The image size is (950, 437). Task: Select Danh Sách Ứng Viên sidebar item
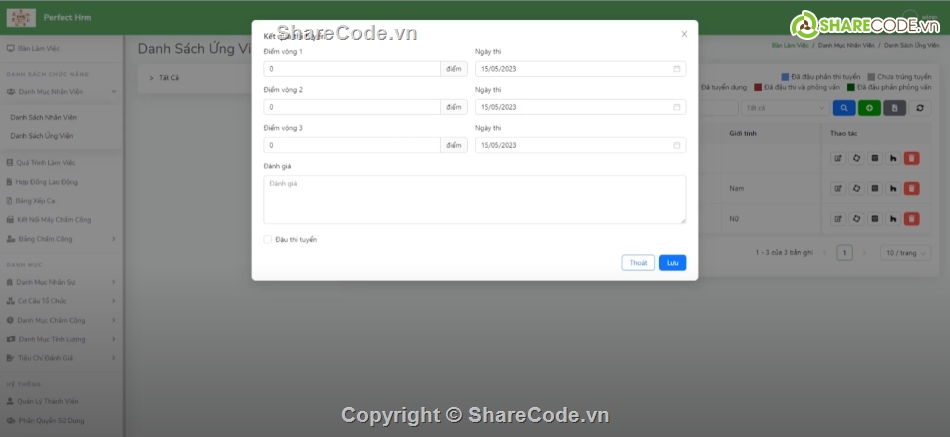[42, 136]
